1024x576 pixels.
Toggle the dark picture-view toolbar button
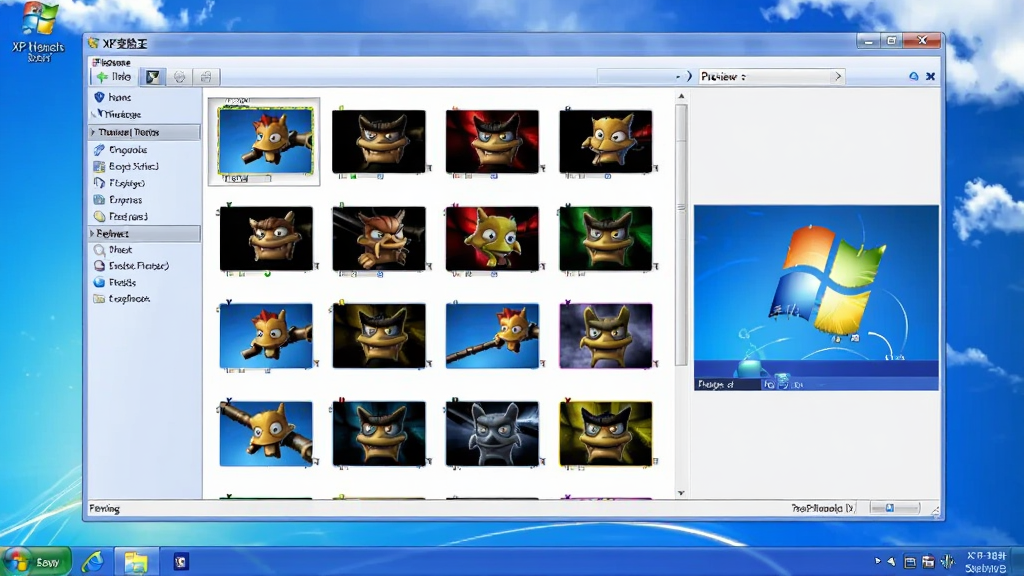point(153,77)
